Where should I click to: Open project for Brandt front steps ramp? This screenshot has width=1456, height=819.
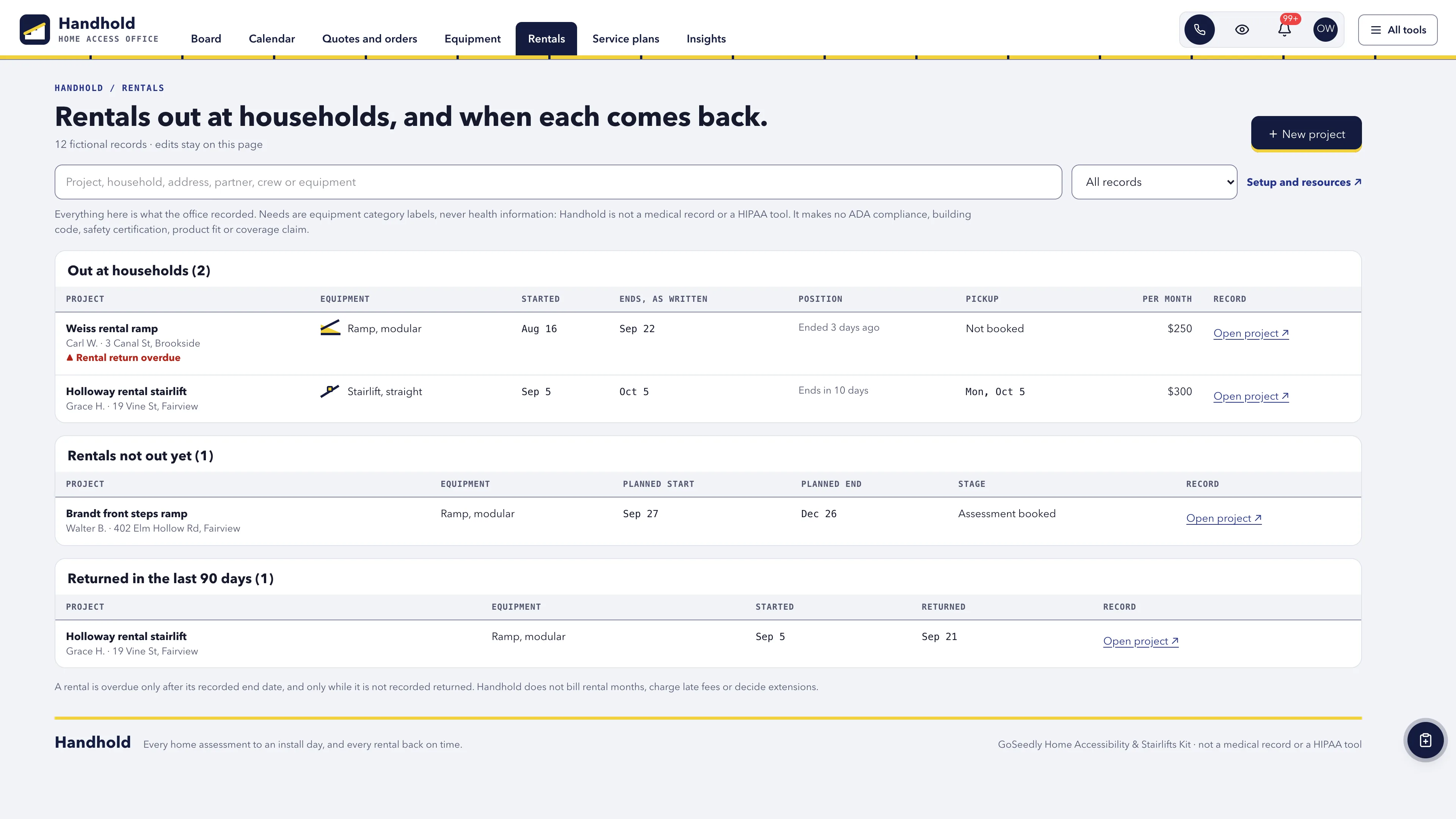pyautogui.click(x=1224, y=518)
